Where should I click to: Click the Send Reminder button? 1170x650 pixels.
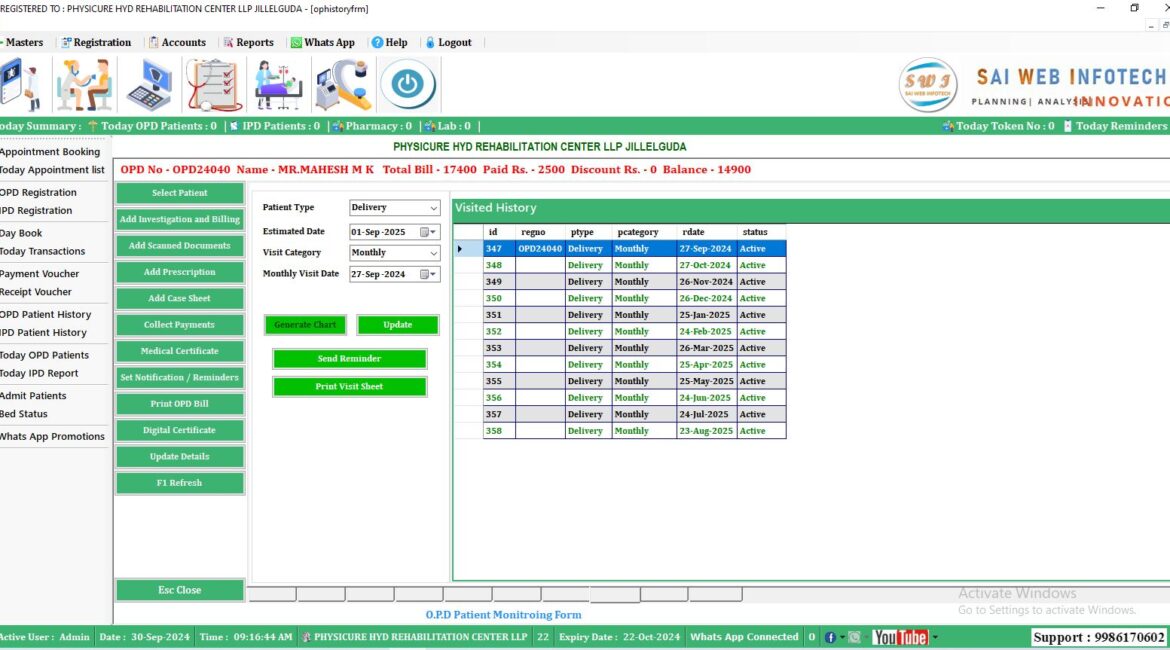coord(349,358)
